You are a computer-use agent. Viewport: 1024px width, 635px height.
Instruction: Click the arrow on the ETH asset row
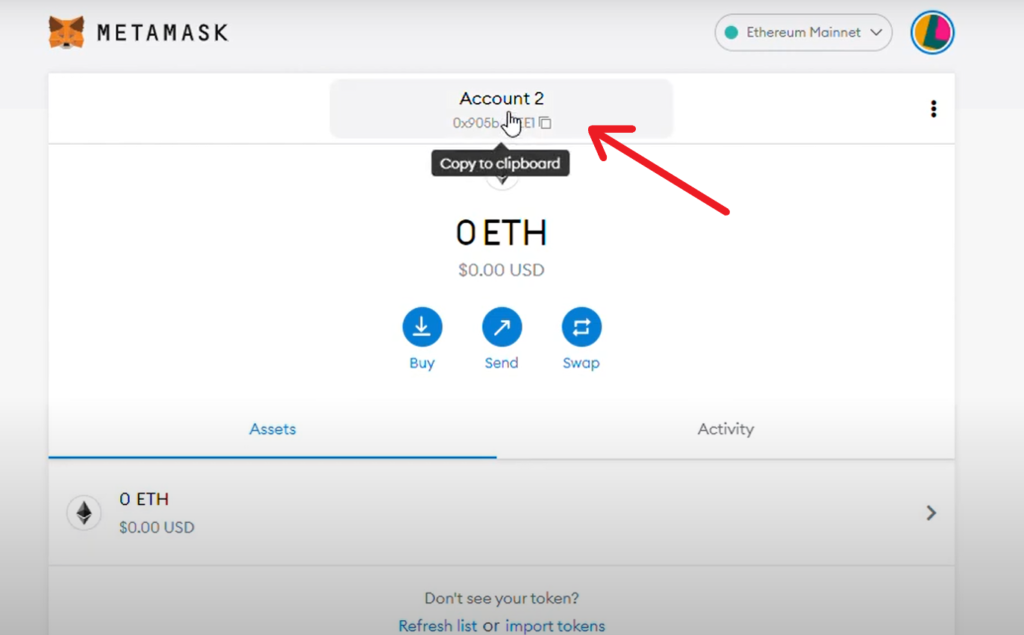point(930,512)
